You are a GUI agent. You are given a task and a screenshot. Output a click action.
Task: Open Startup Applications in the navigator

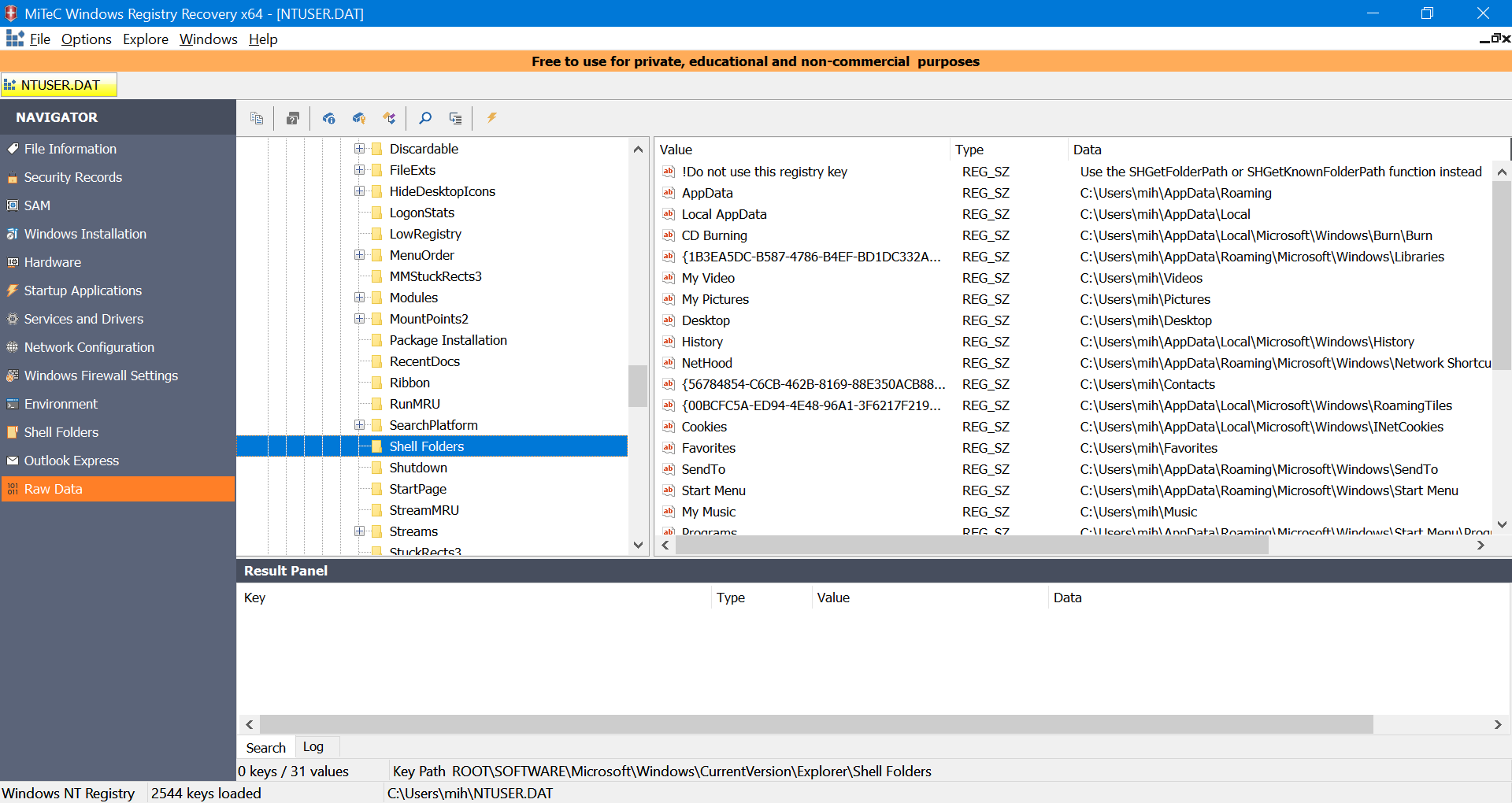(118, 290)
